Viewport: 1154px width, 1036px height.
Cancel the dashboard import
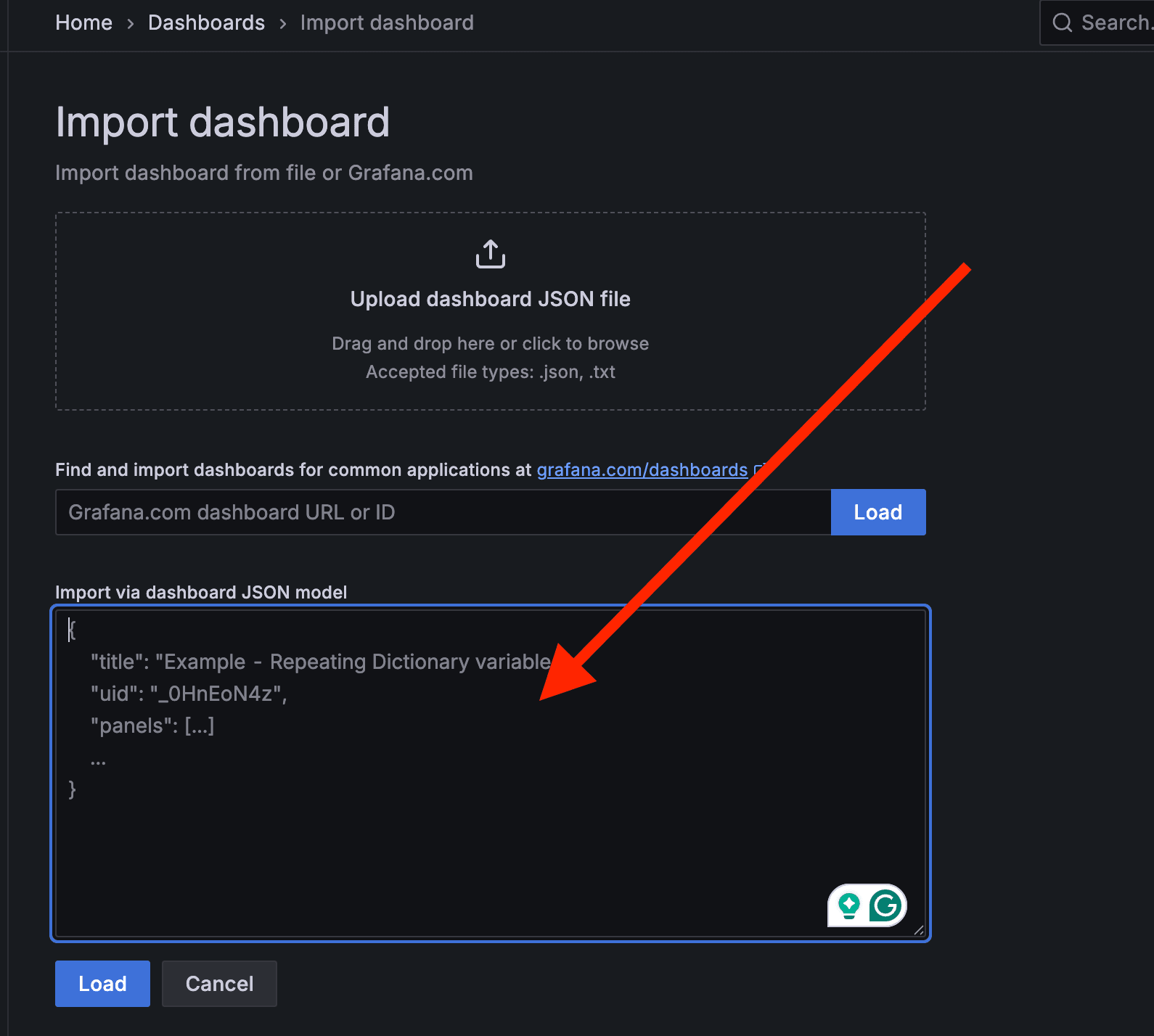pyautogui.click(x=219, y=984)
